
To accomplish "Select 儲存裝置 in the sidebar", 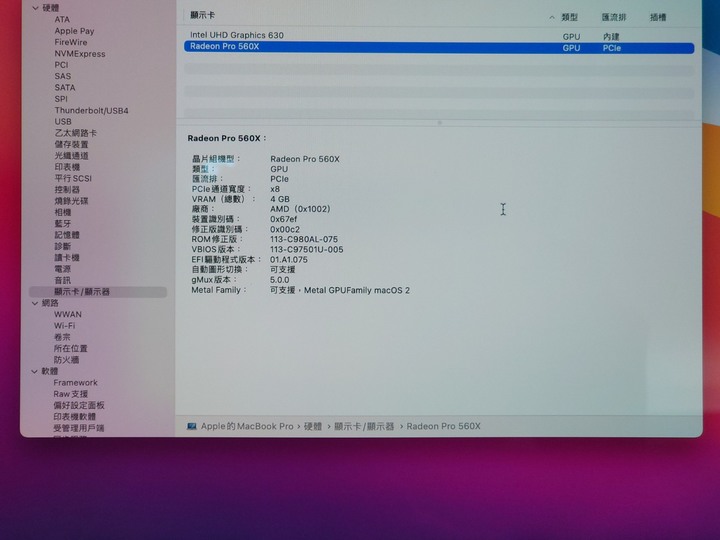I will (71, 144).
